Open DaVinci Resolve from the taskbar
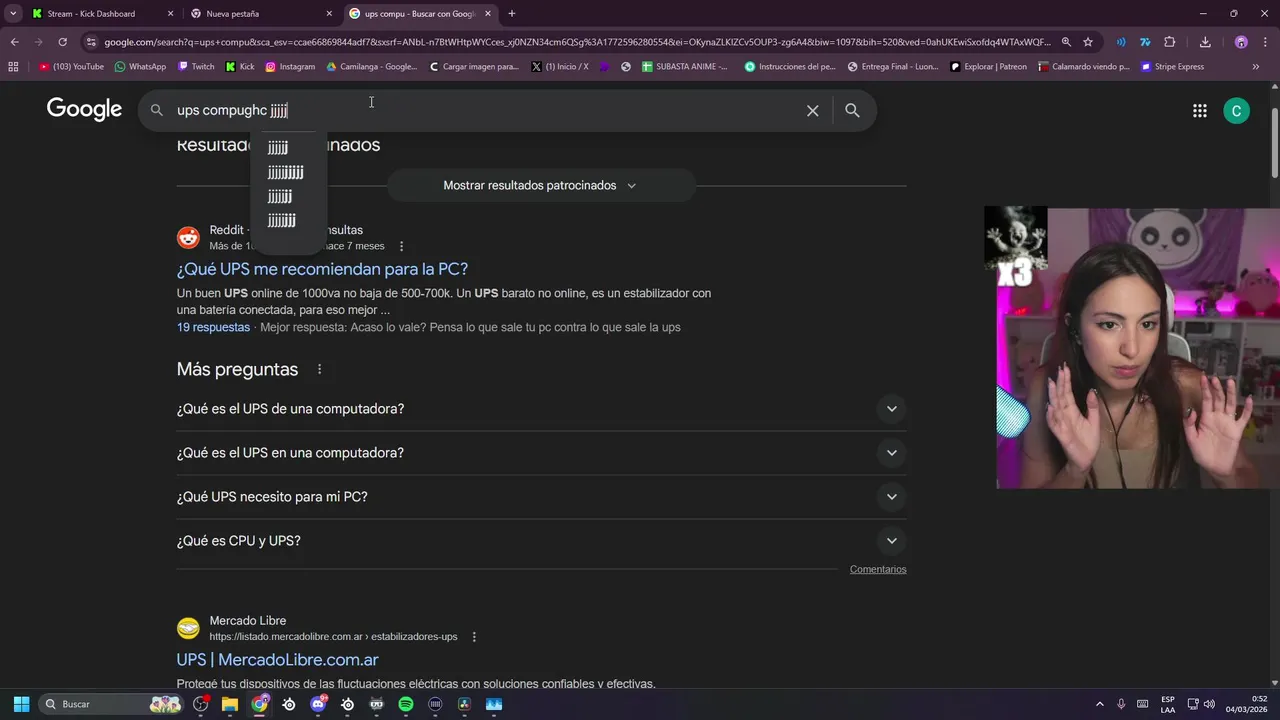This screenshot has width=1280, height=720. [464, 704]
